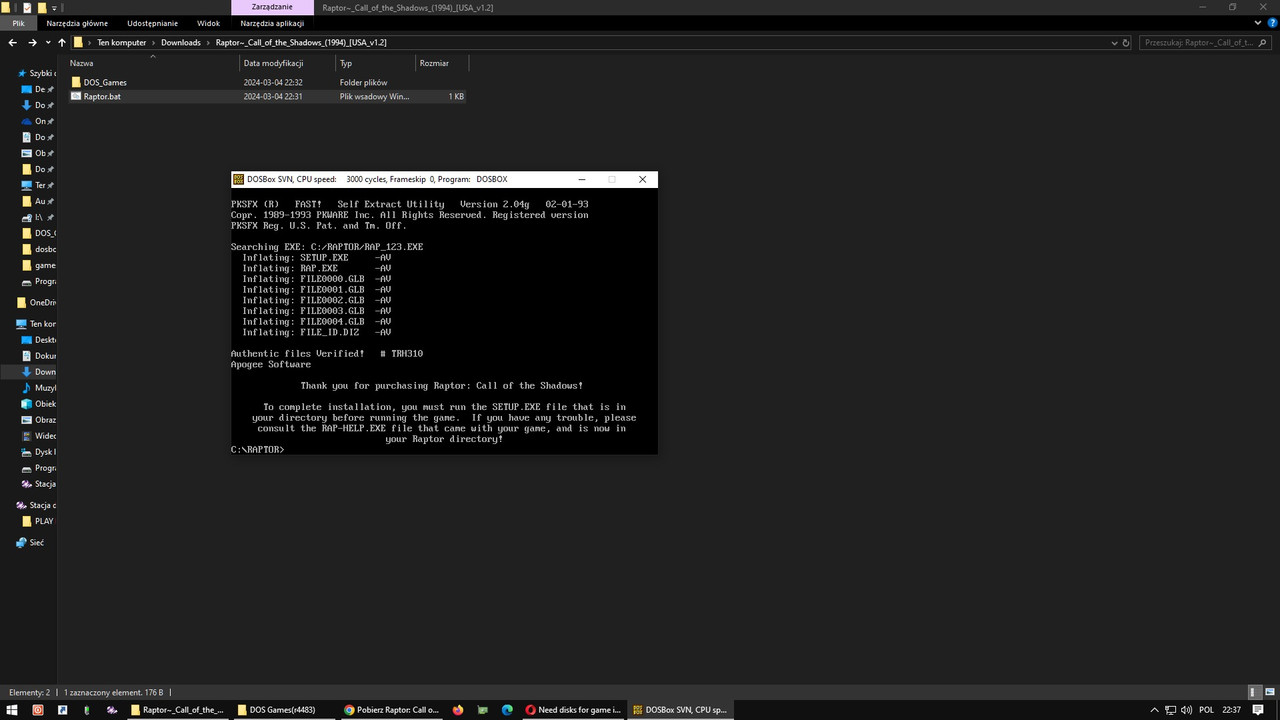Change POL keyboard language in tray
The height and width of the screenshot is (720, 1280).
click(x=1206, y=710)
